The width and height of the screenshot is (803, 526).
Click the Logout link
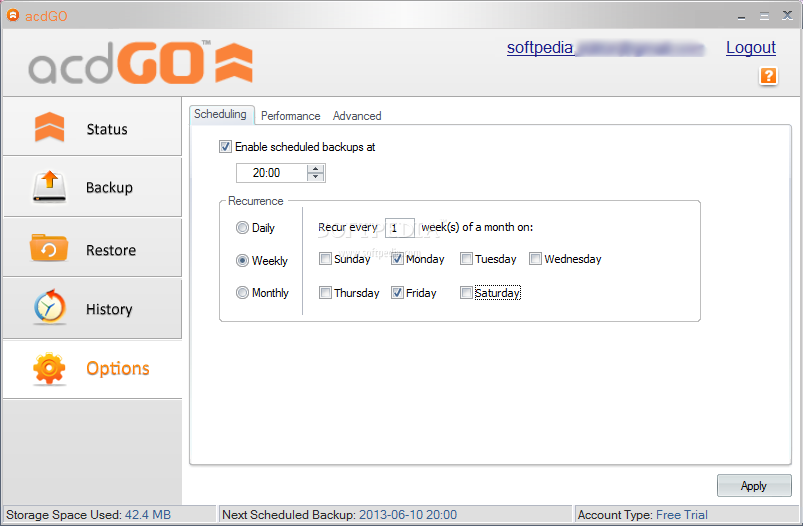pos(751,48)
